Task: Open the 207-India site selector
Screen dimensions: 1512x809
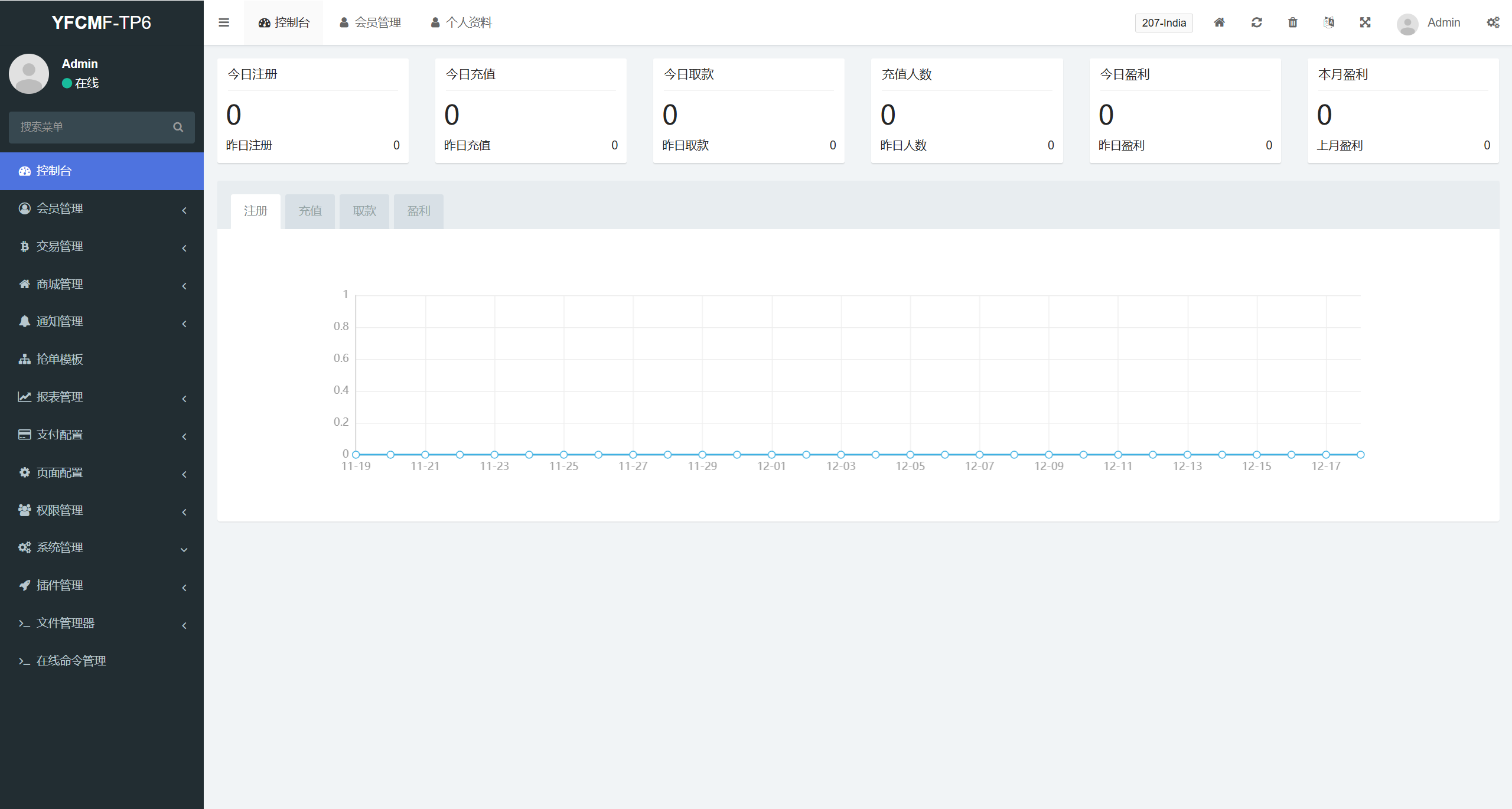Action: 1164,23
